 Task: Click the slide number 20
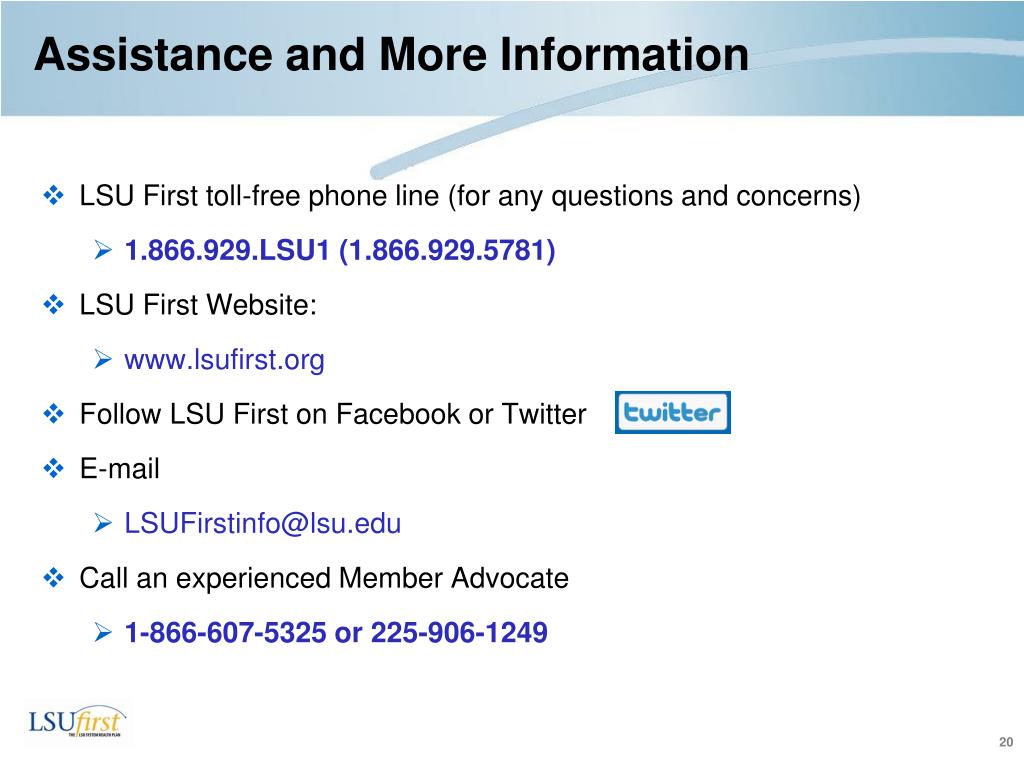click(x=1006, y=742)
